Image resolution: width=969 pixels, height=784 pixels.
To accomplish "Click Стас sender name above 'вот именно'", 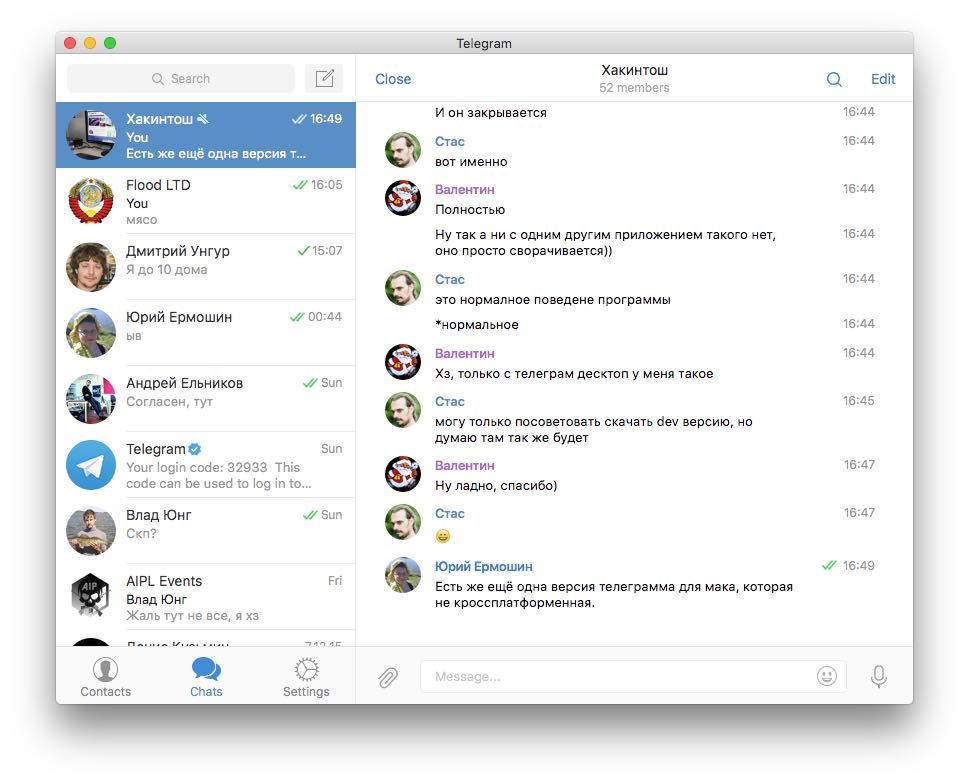I will tap(449, 141).
